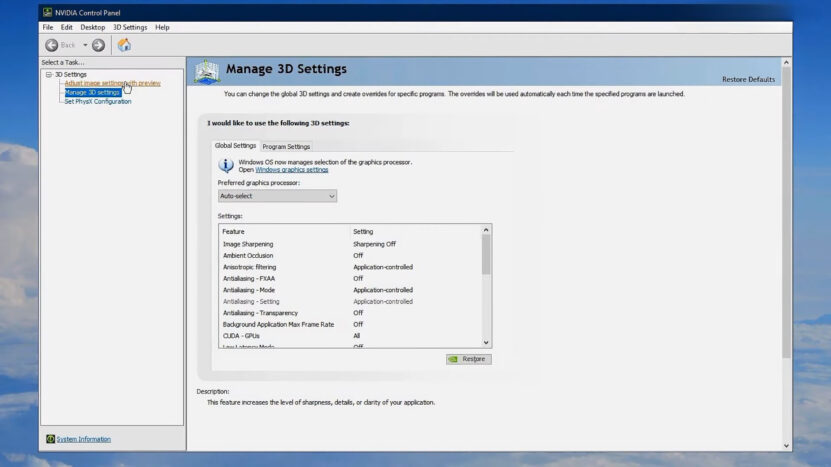Select Adjust image settings with preview

(x=112, y=83)
